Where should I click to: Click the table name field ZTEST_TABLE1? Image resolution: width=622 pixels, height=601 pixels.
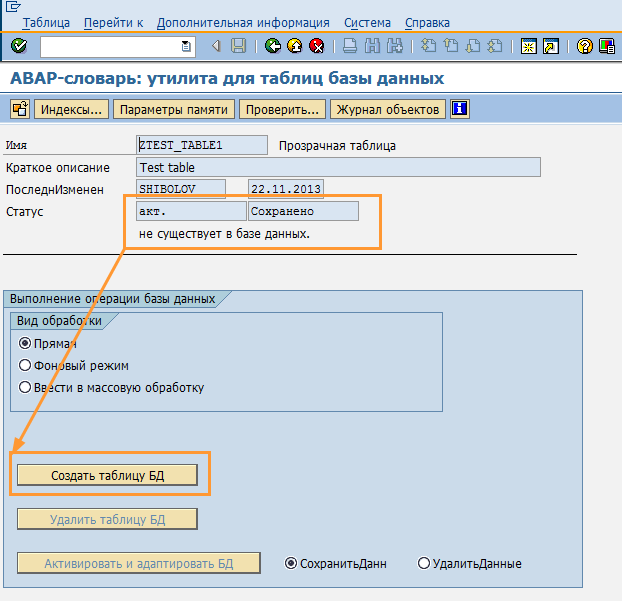pos(202,145)
